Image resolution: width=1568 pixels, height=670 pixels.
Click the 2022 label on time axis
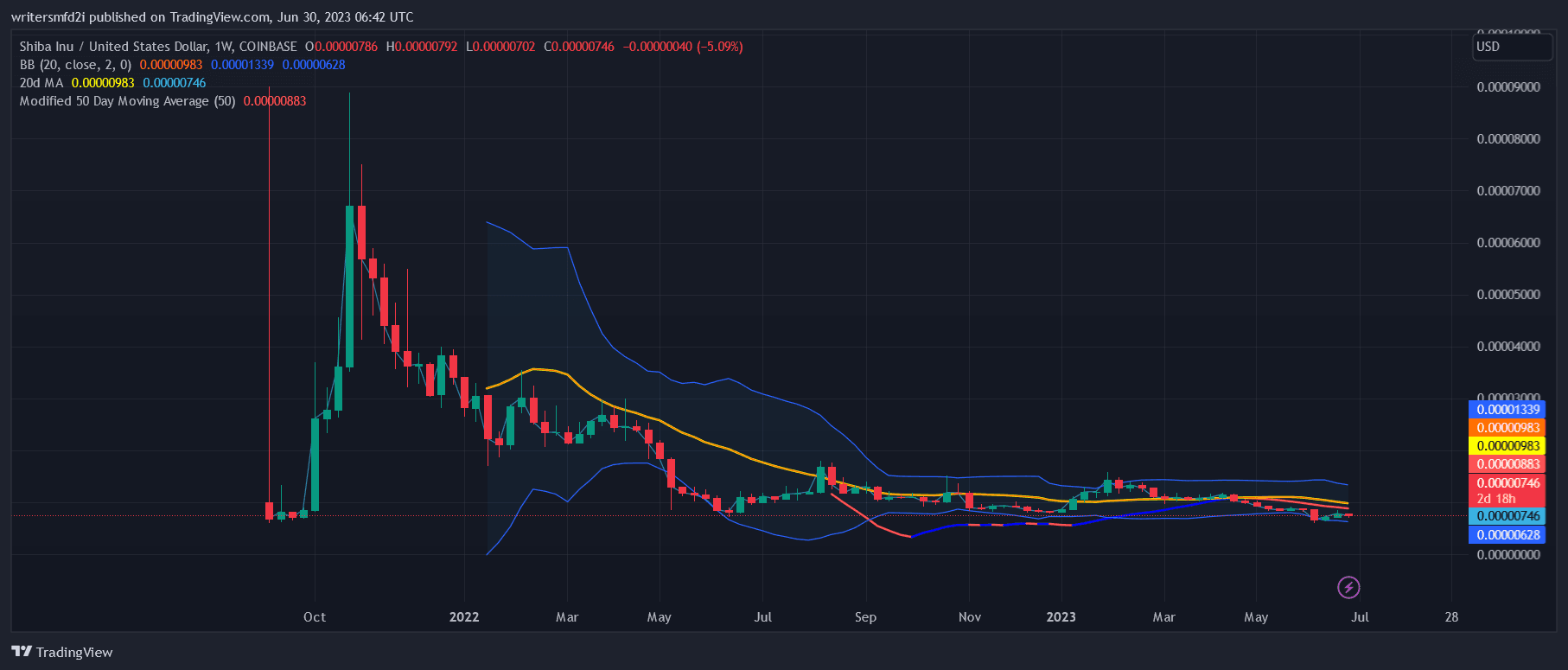(x=464, y=617)
